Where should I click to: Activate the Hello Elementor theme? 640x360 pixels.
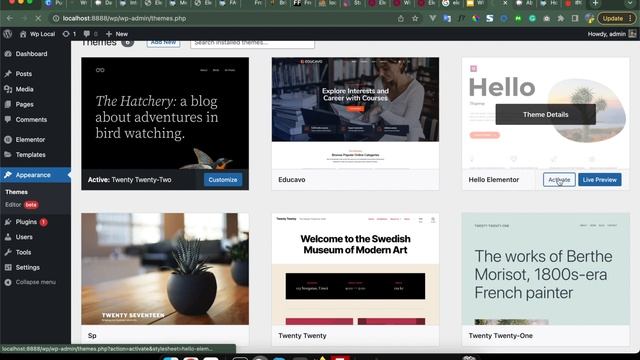tap(559, 180)
